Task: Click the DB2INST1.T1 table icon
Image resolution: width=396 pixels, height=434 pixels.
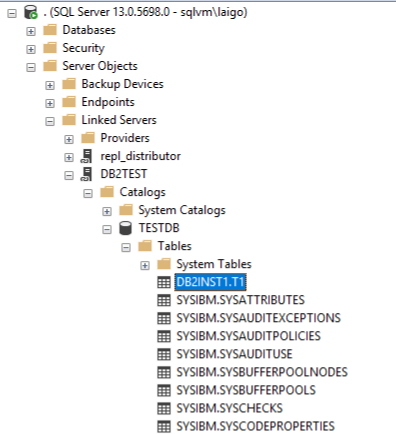Action: (164, 282)
